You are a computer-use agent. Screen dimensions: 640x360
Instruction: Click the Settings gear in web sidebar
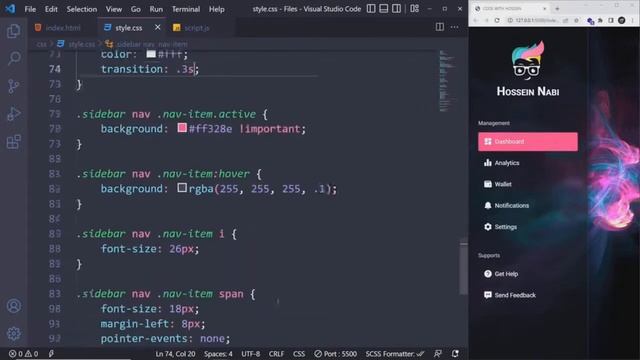pos(488,227)
